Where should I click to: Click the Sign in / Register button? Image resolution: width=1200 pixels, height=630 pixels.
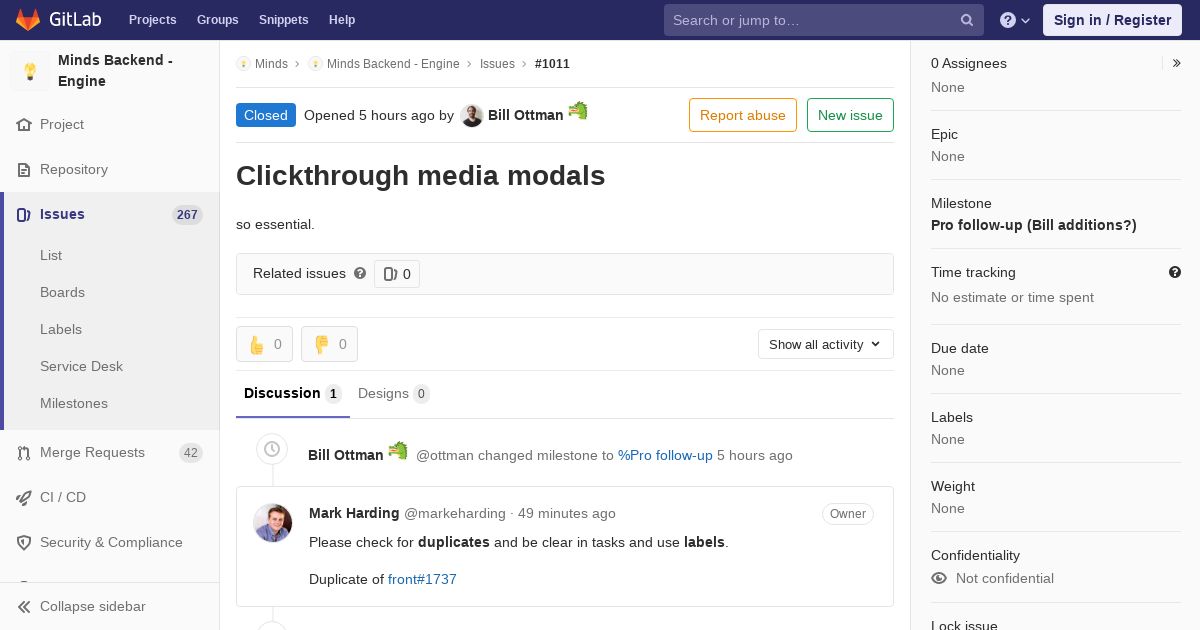click(1112, 20)
